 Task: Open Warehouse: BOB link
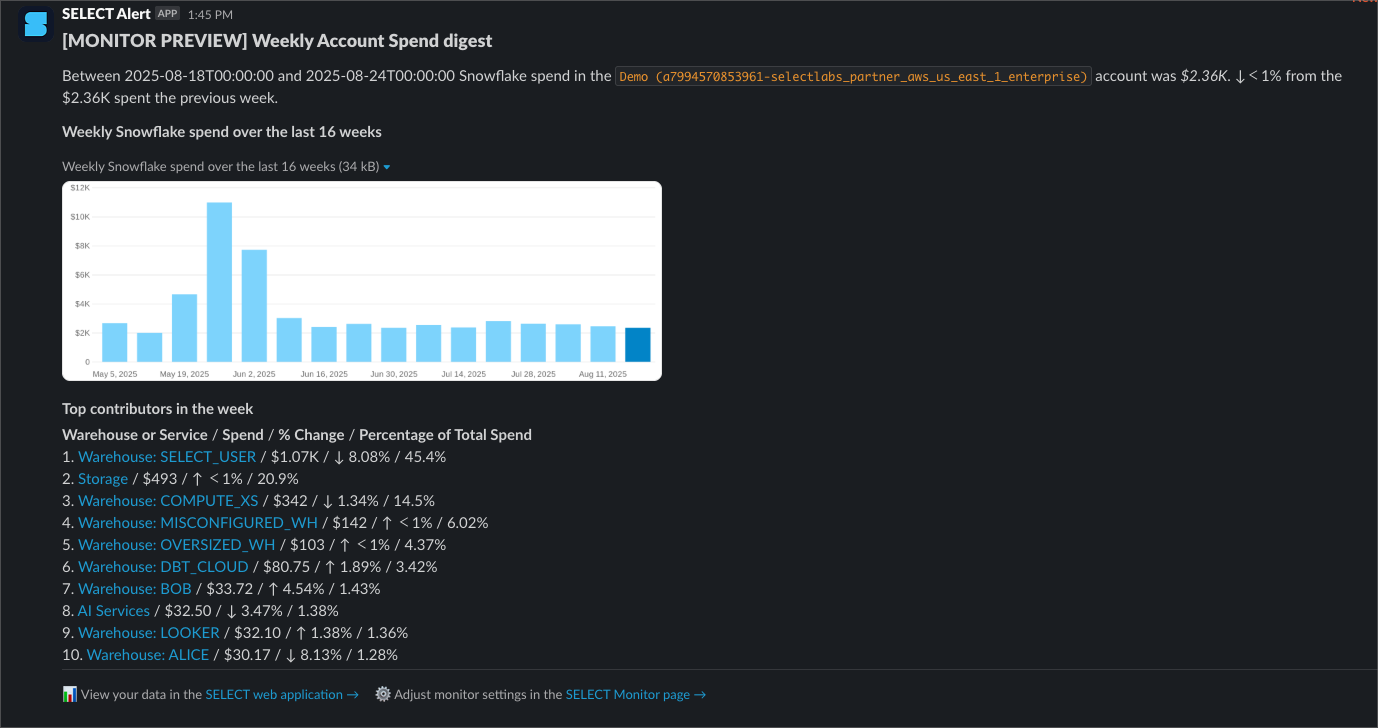(x=135, y=589)
